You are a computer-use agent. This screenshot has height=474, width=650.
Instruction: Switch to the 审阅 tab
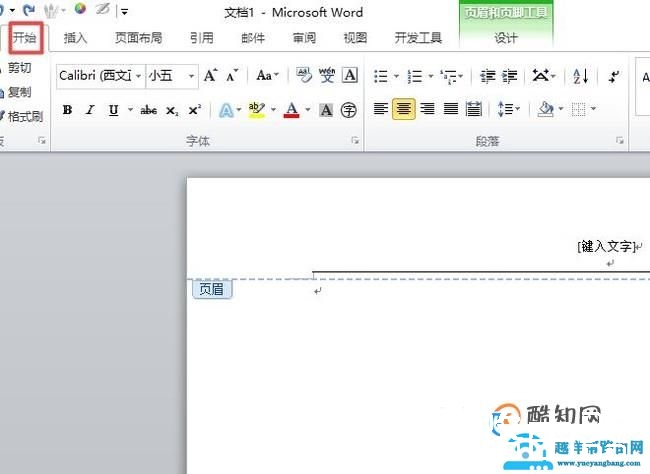pyautogui.click(x=304, y=38)
